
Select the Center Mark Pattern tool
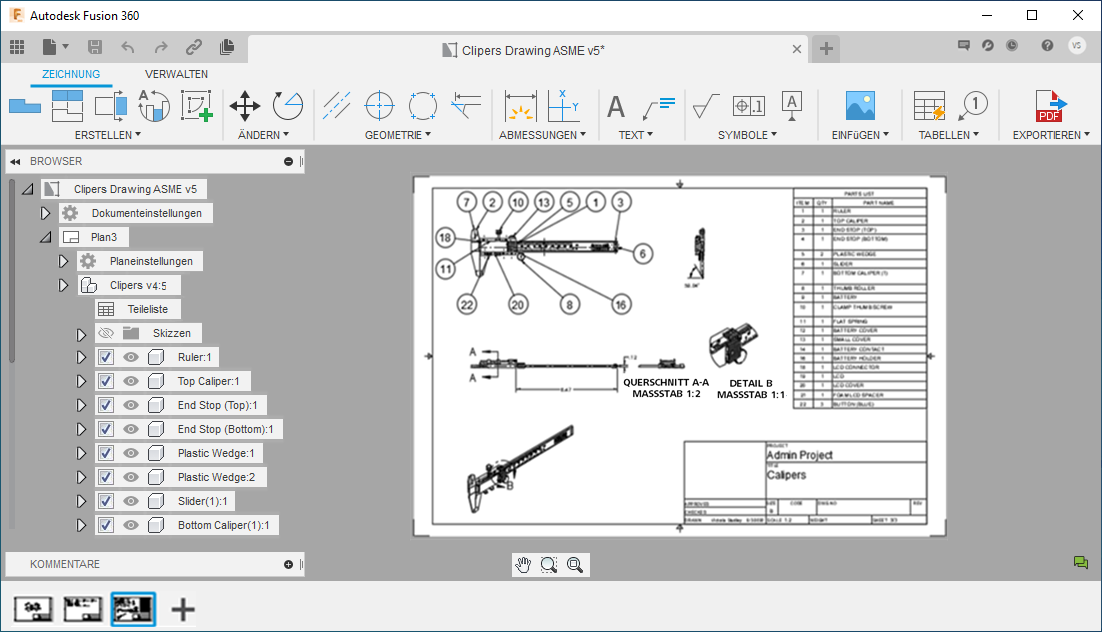click(422, 106)
